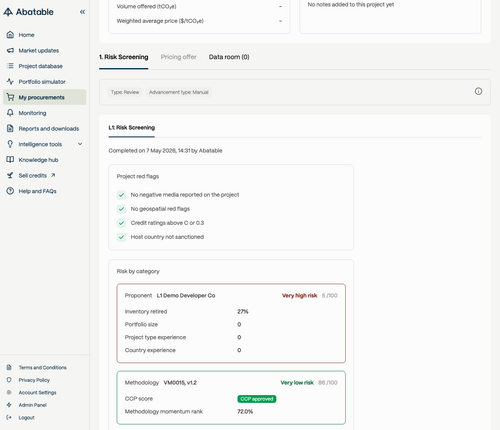Click Sell credits plant icon
500x430 pixels.
pos(10,175)
